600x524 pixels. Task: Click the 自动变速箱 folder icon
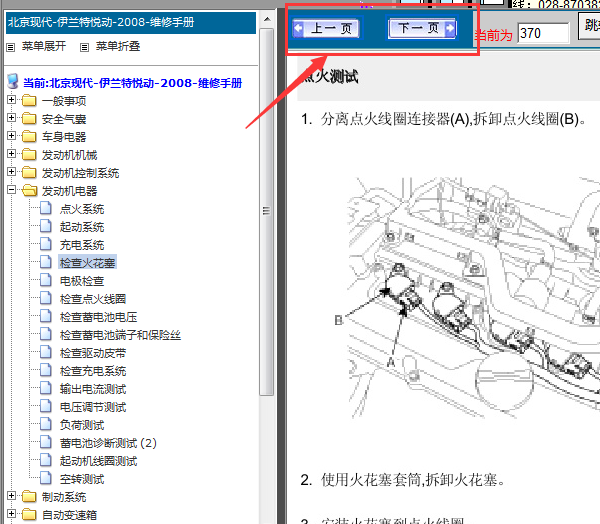pyautogui.click(x=29, y=515)
